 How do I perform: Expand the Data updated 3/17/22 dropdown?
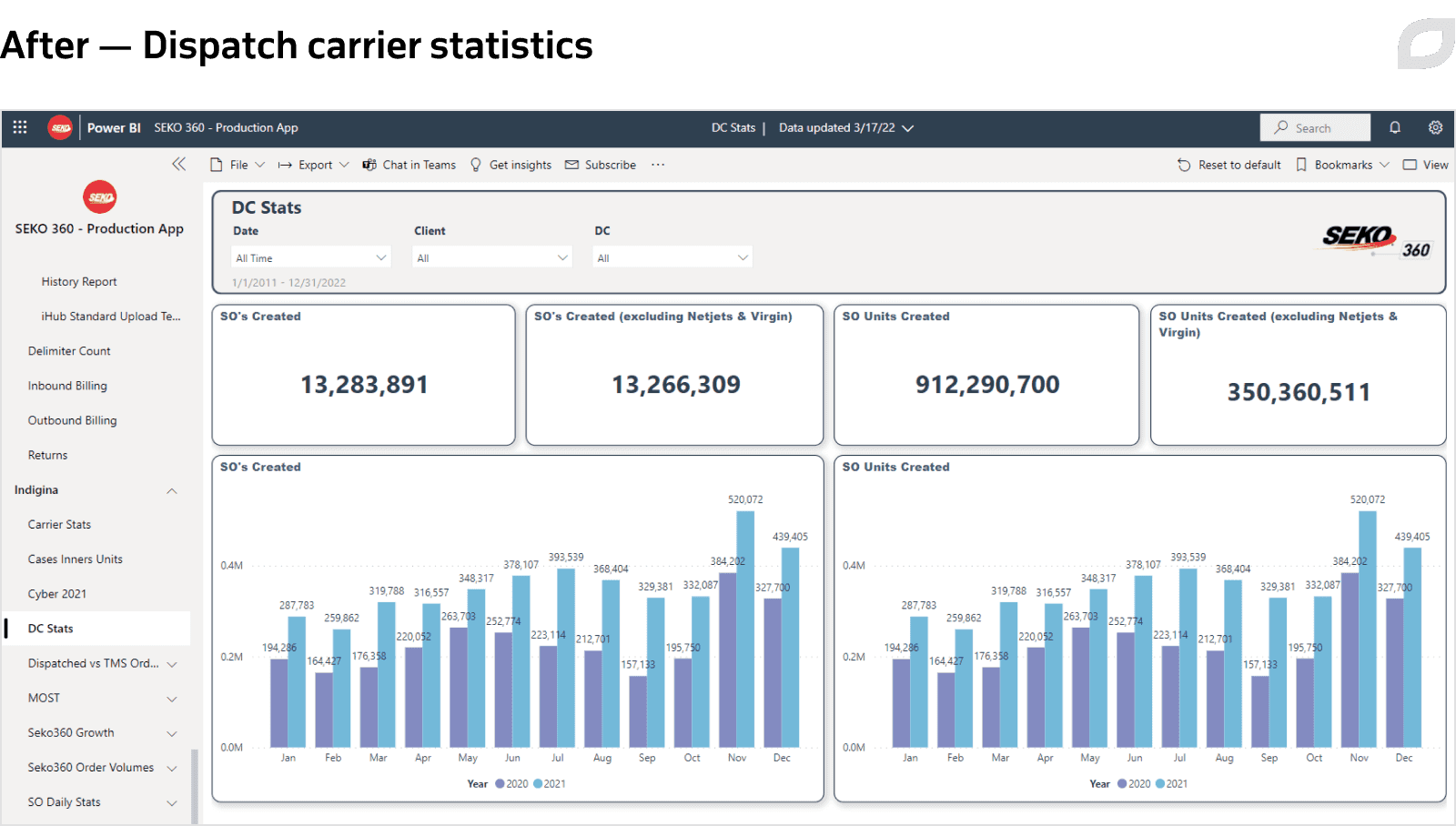pyautogui.click(x=846, y=127)
